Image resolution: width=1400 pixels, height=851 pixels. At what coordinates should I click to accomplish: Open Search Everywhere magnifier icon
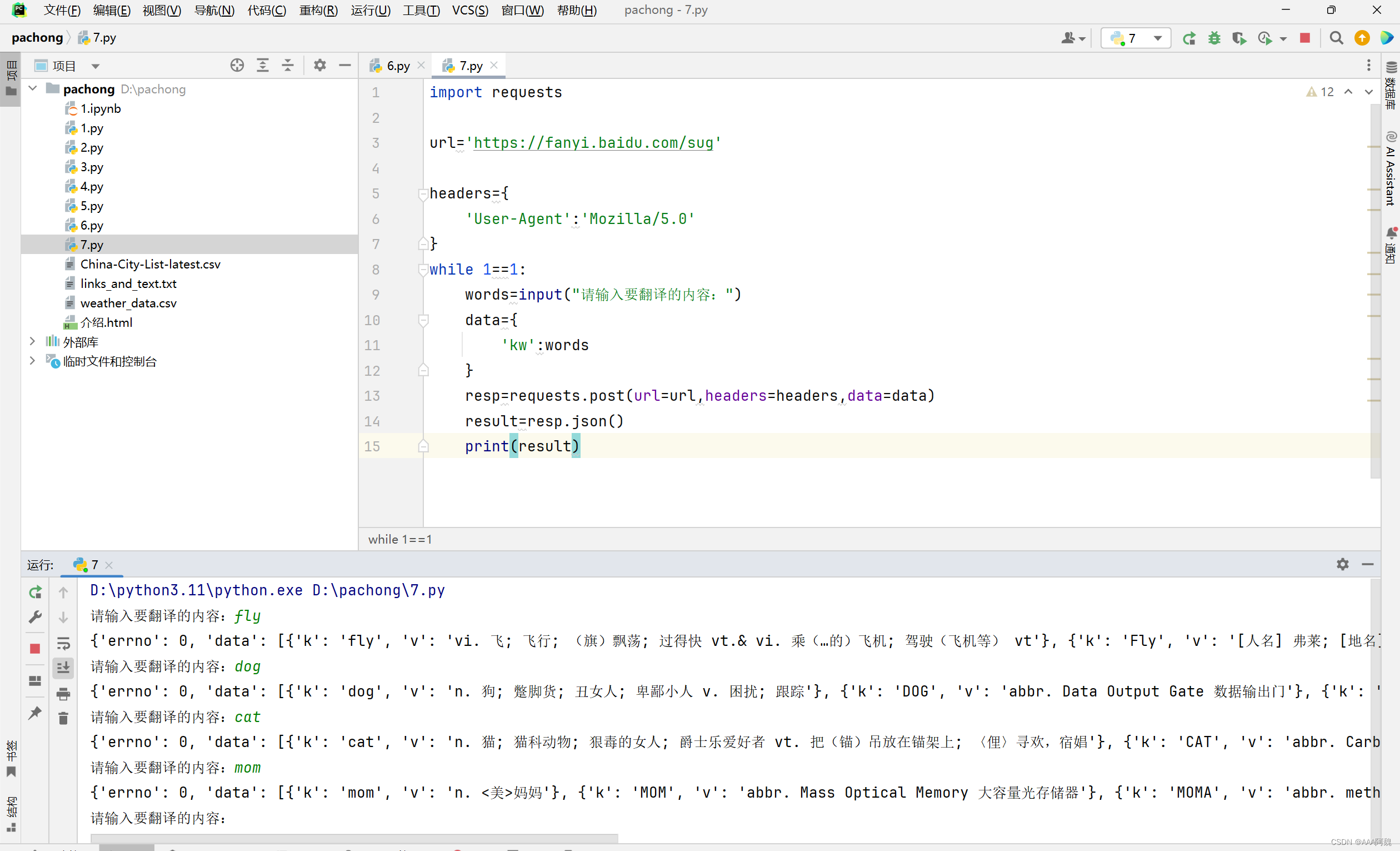tap(1336, 38)
